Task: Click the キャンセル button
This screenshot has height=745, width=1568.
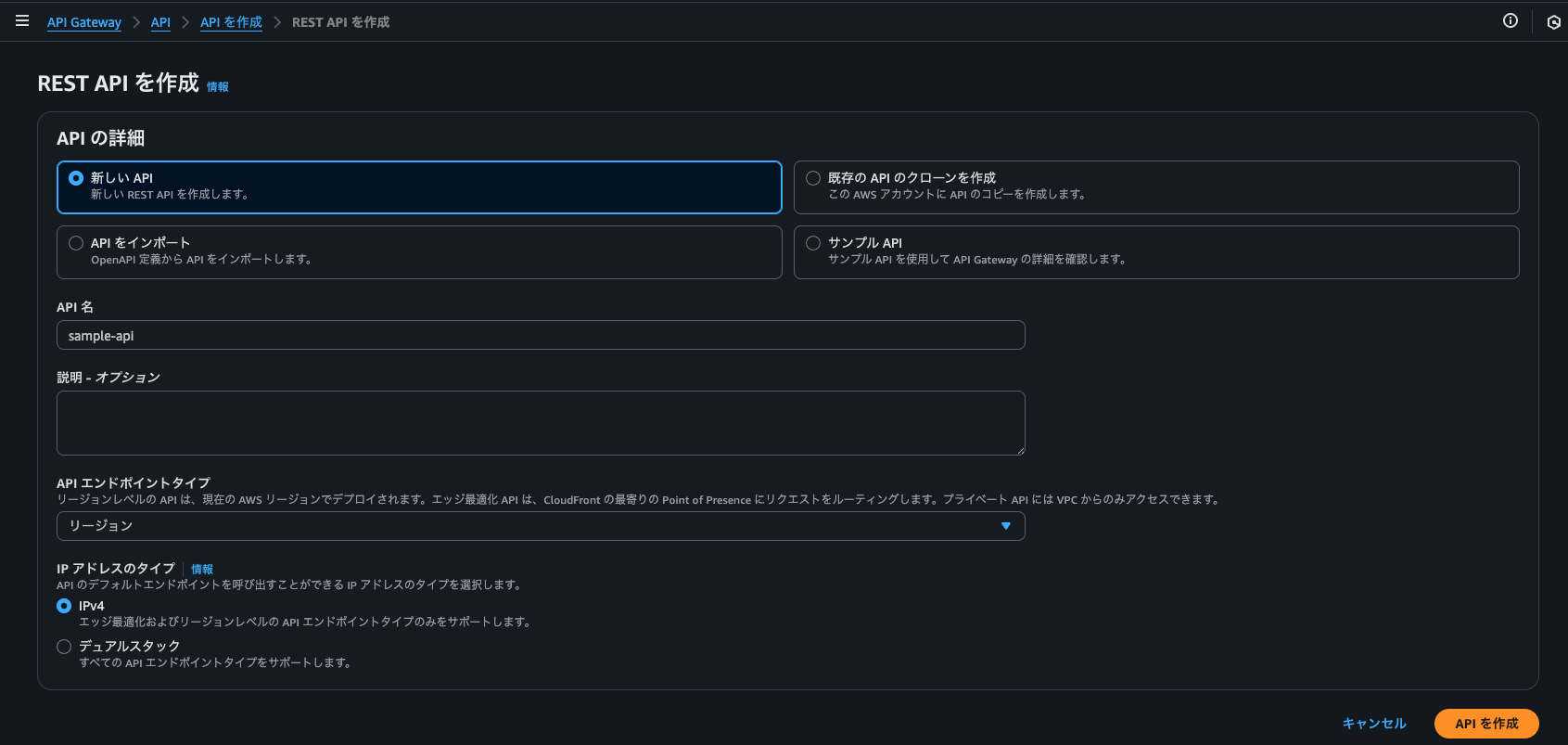Action: [x=1374, y=724]
